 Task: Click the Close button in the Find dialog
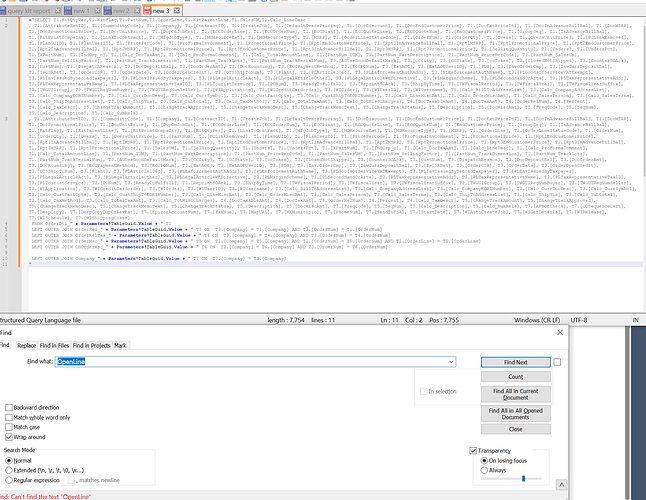coord(515,429)
